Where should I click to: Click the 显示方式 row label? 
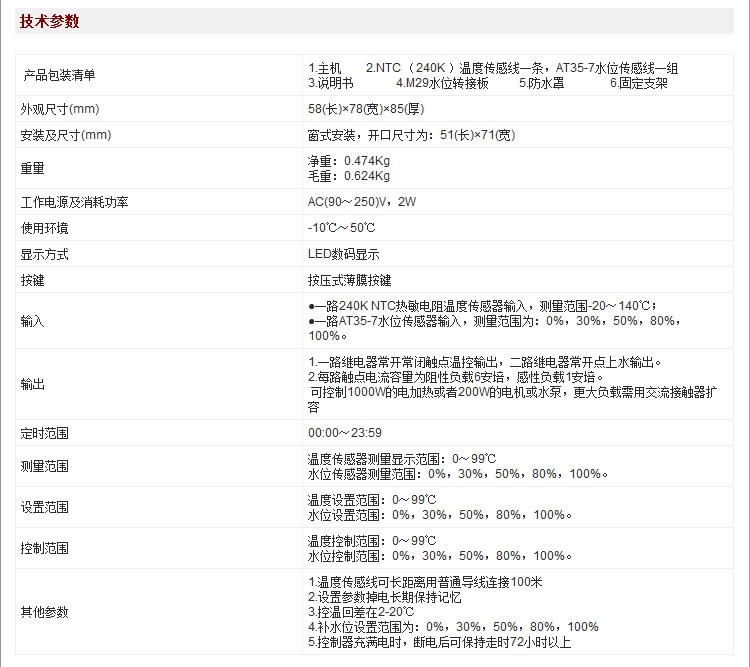pyautogui.click(x=44, y=254)
